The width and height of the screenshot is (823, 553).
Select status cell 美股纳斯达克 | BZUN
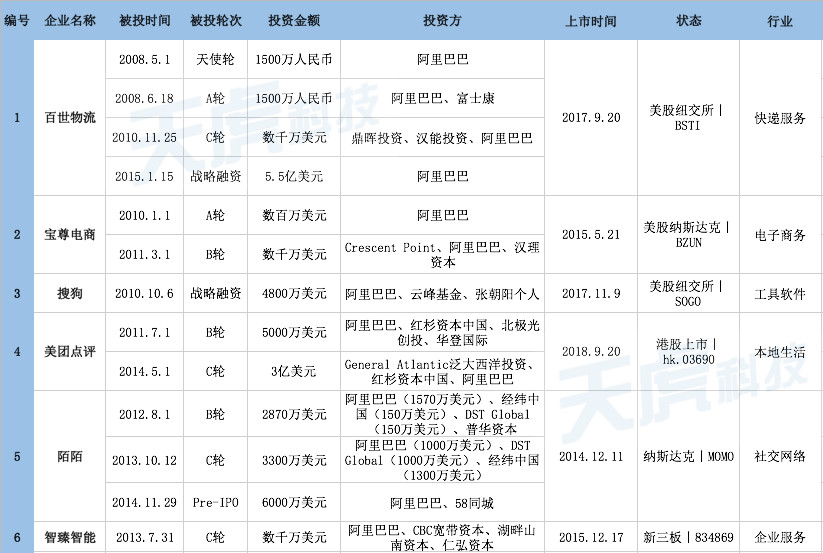[689, 235]
